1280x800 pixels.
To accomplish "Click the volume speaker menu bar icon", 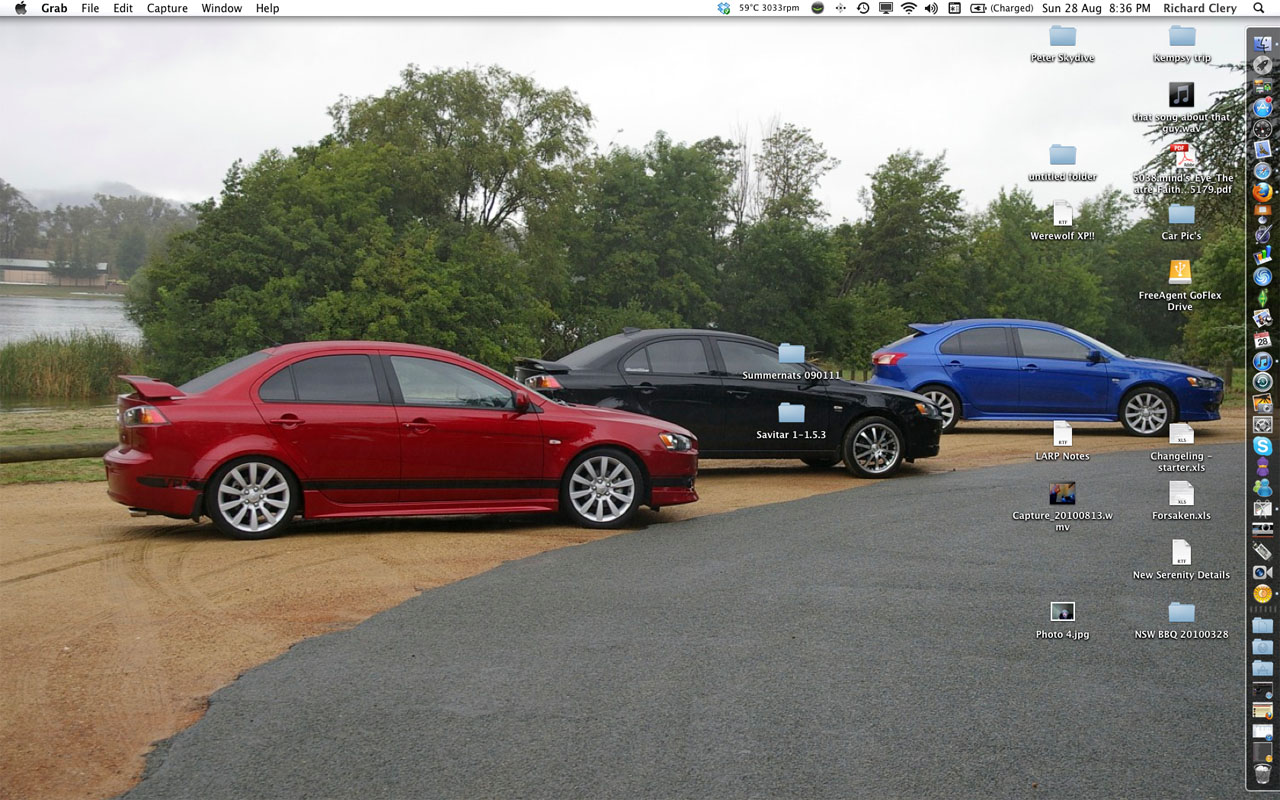I will click(x=931, y=8).
